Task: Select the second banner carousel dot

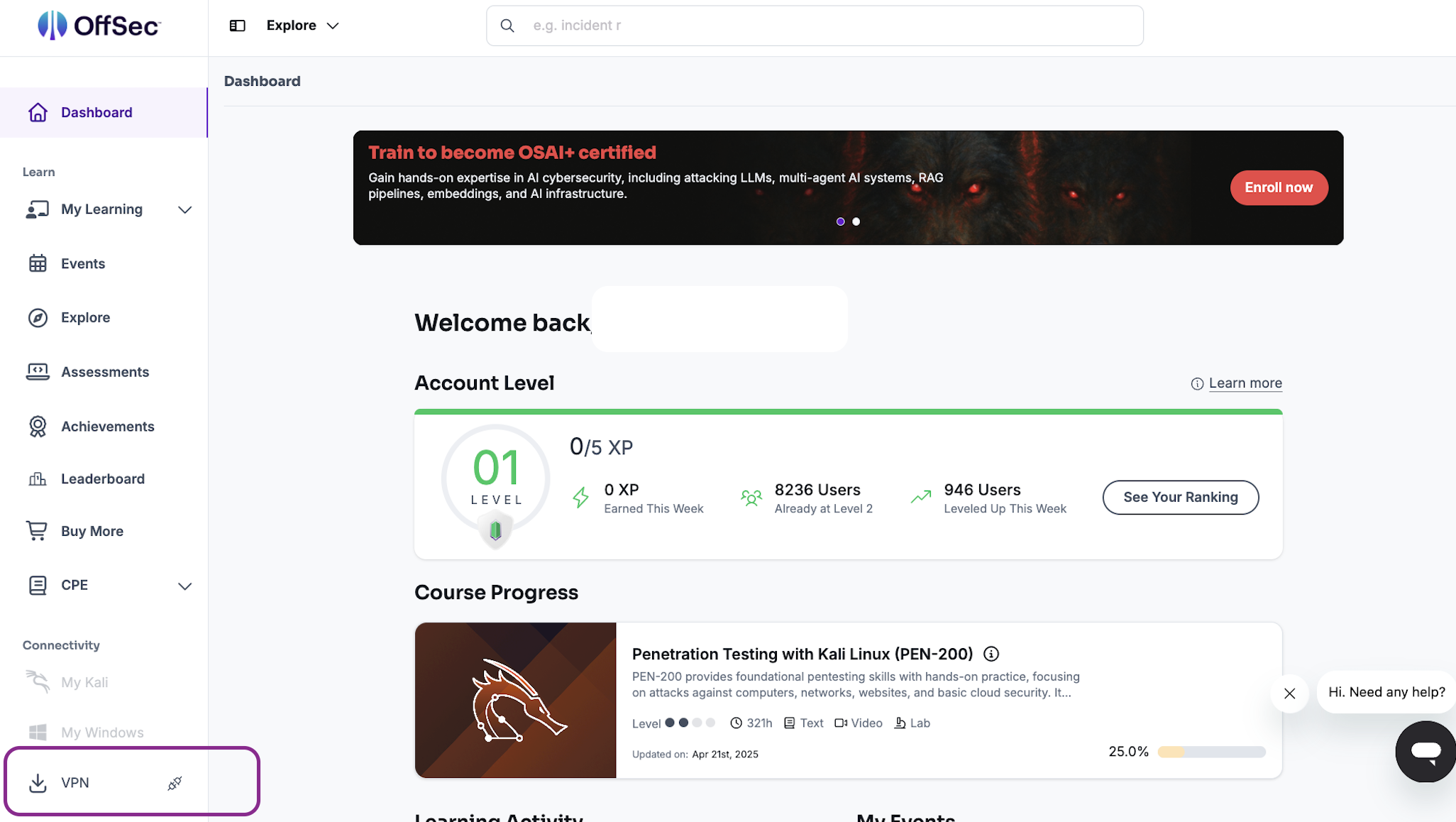Action: (856, 221)
